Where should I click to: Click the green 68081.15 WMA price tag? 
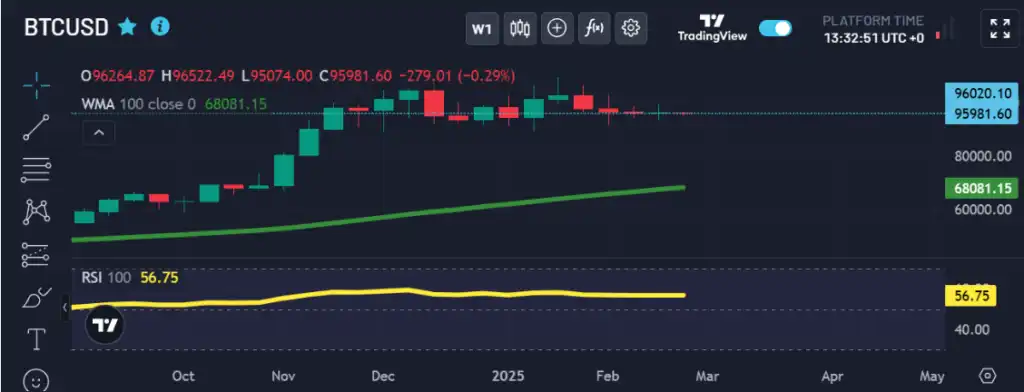coord(982,189)
